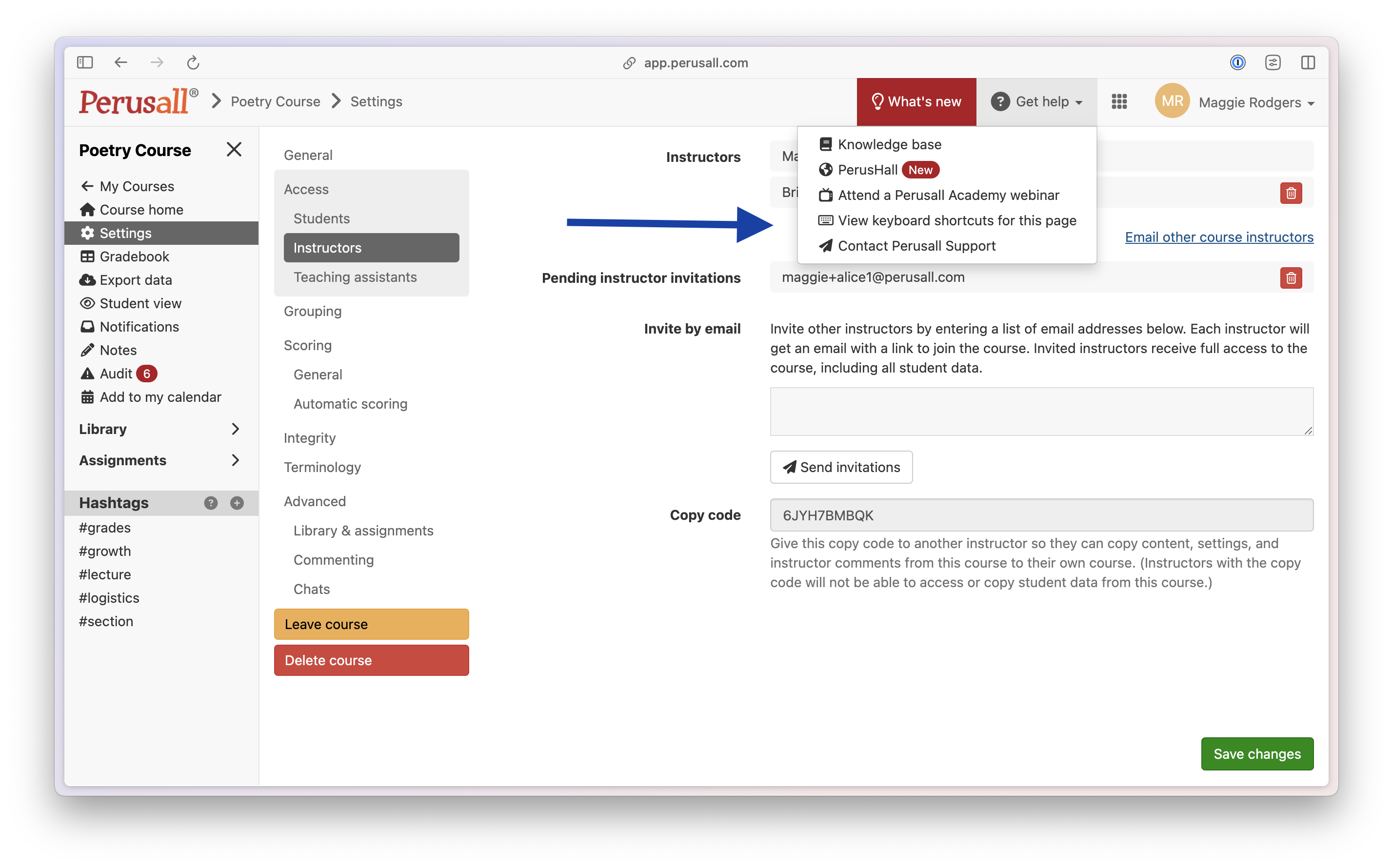The image size is (1393, 868).
Task: Collapse the Get help dropdown
Action: 1037,101
